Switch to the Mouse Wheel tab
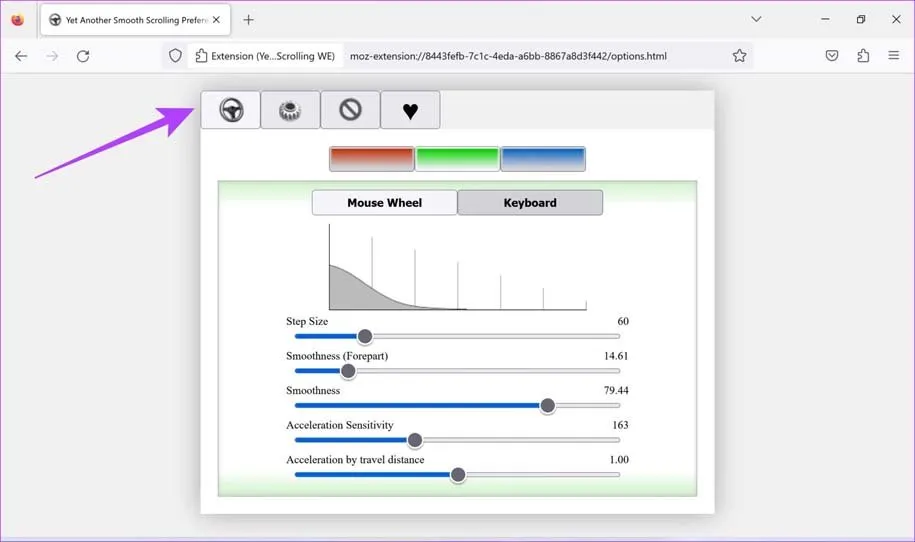Image resolution: width=915 pixels, height=542 pixels. tap(384, 203)
